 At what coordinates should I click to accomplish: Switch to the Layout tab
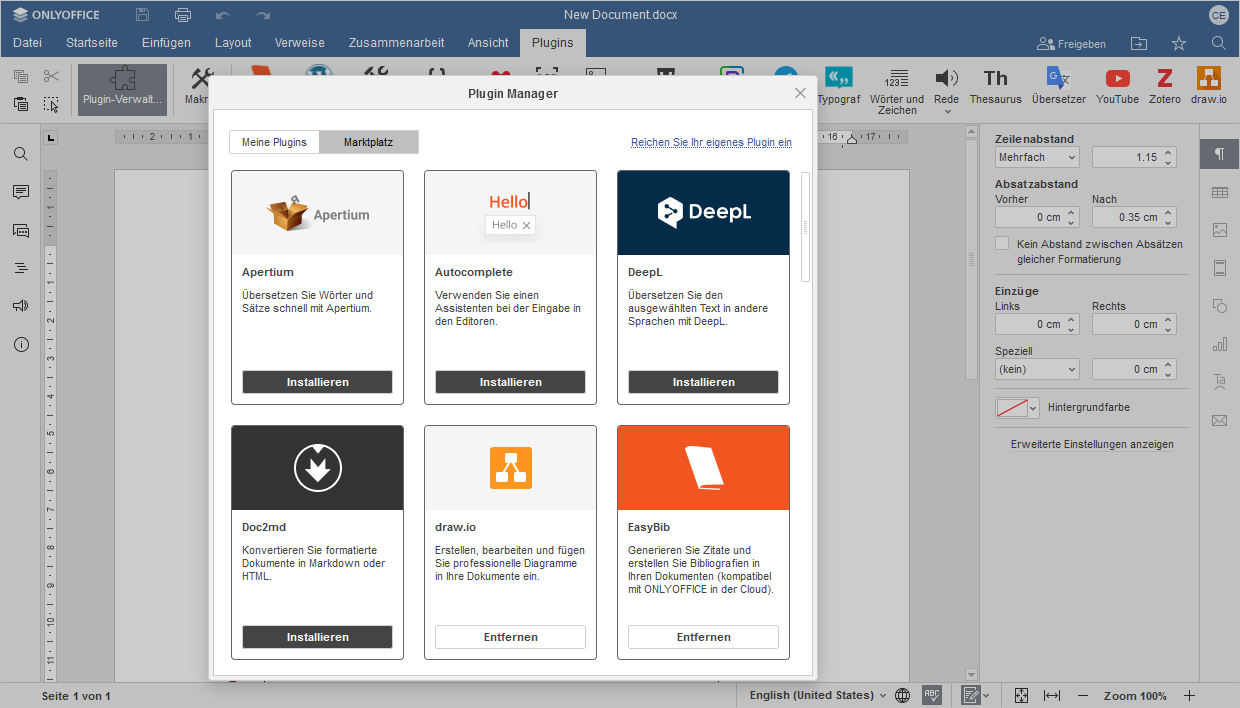pos(233,43)
